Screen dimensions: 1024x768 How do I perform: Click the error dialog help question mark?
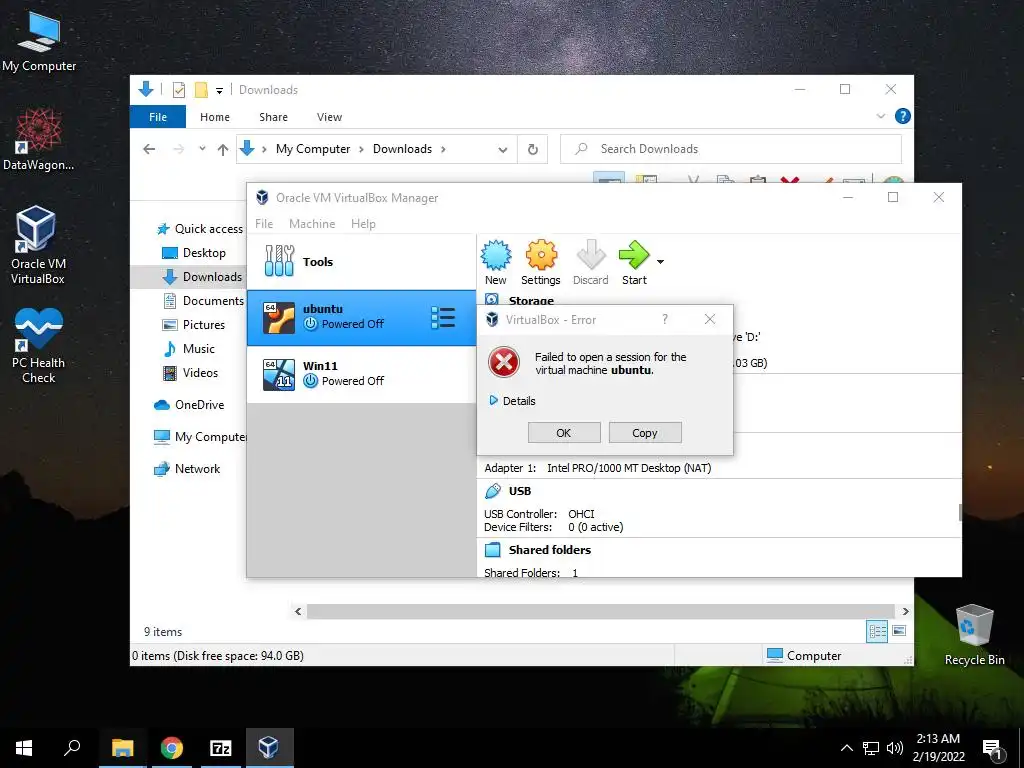665,319
